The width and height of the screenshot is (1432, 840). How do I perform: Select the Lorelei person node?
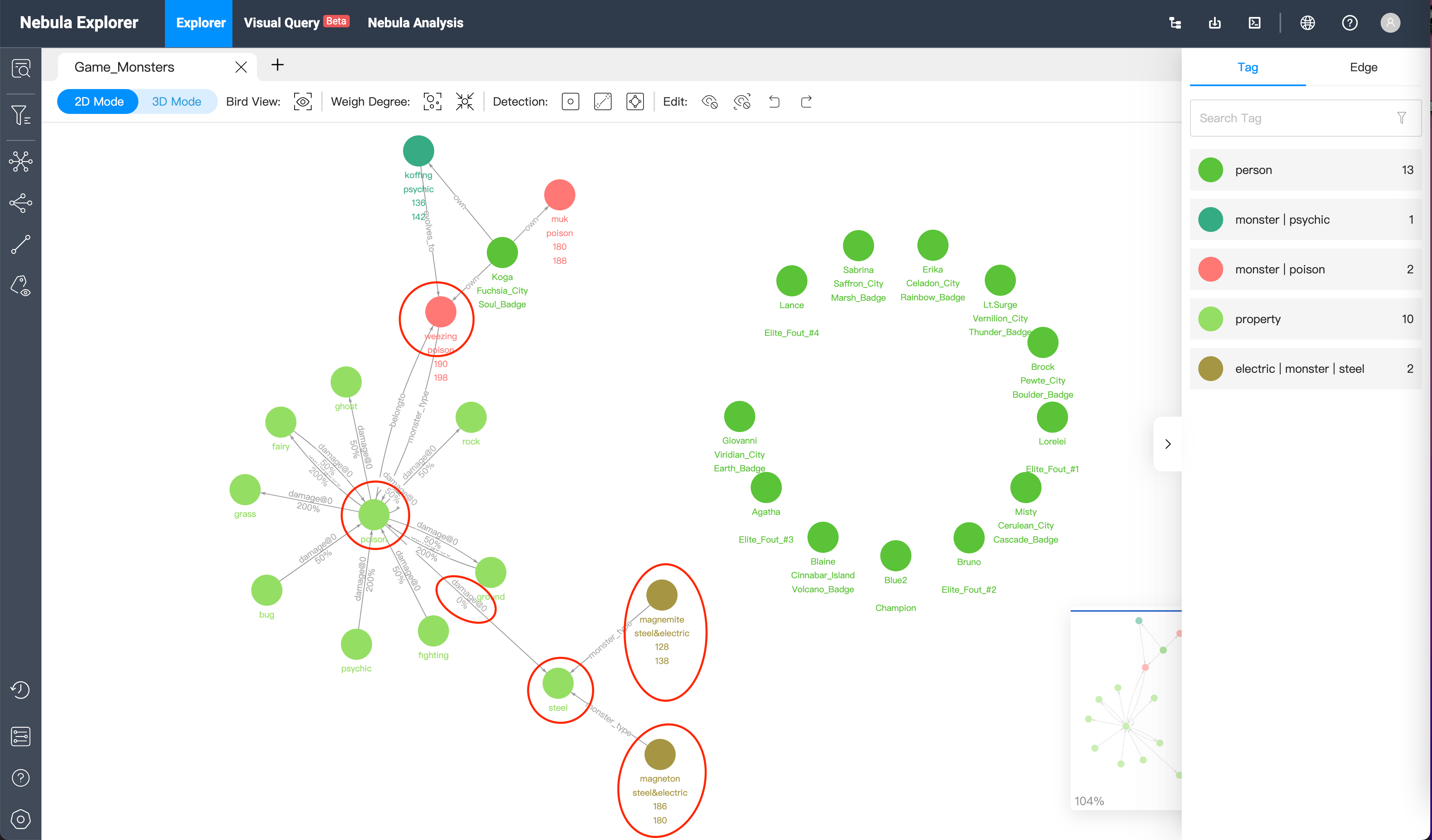pos(1052,417)
